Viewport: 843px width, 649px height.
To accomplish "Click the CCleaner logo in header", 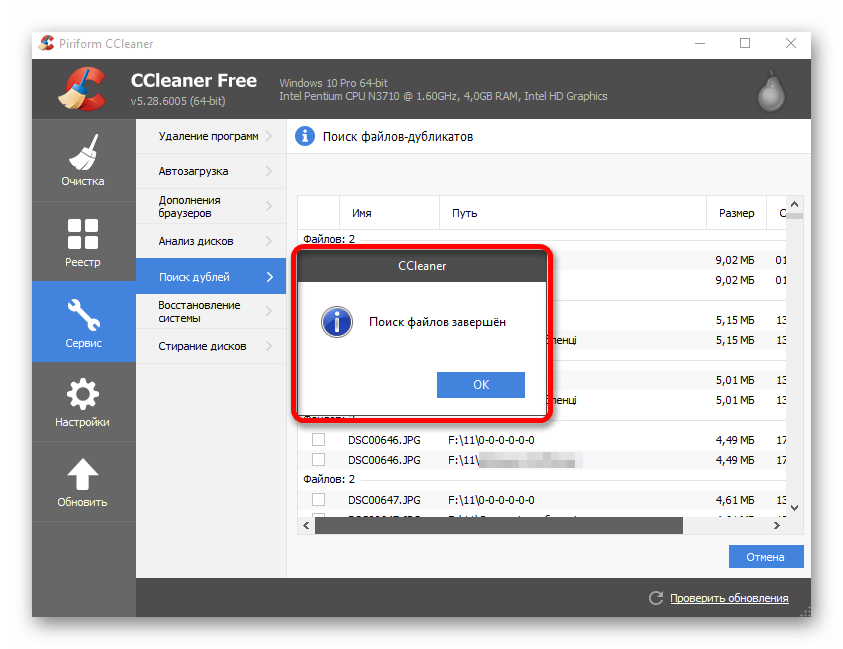I will pyautogui.click(x=82, y=89).
